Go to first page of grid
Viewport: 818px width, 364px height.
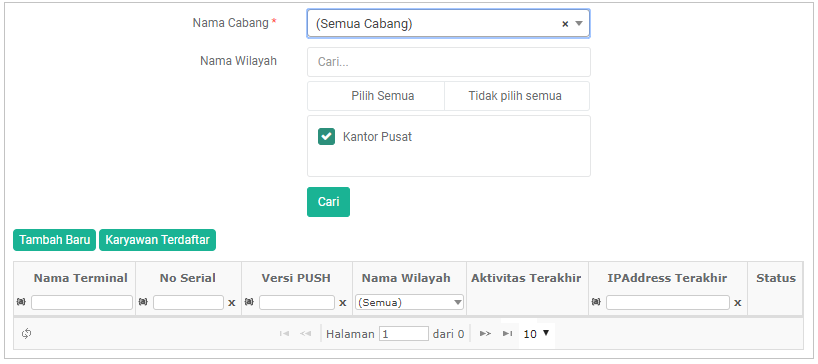284,334
